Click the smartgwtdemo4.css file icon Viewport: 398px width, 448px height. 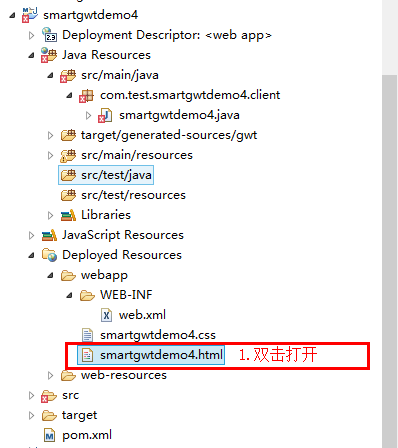click(x=87, y=335)
